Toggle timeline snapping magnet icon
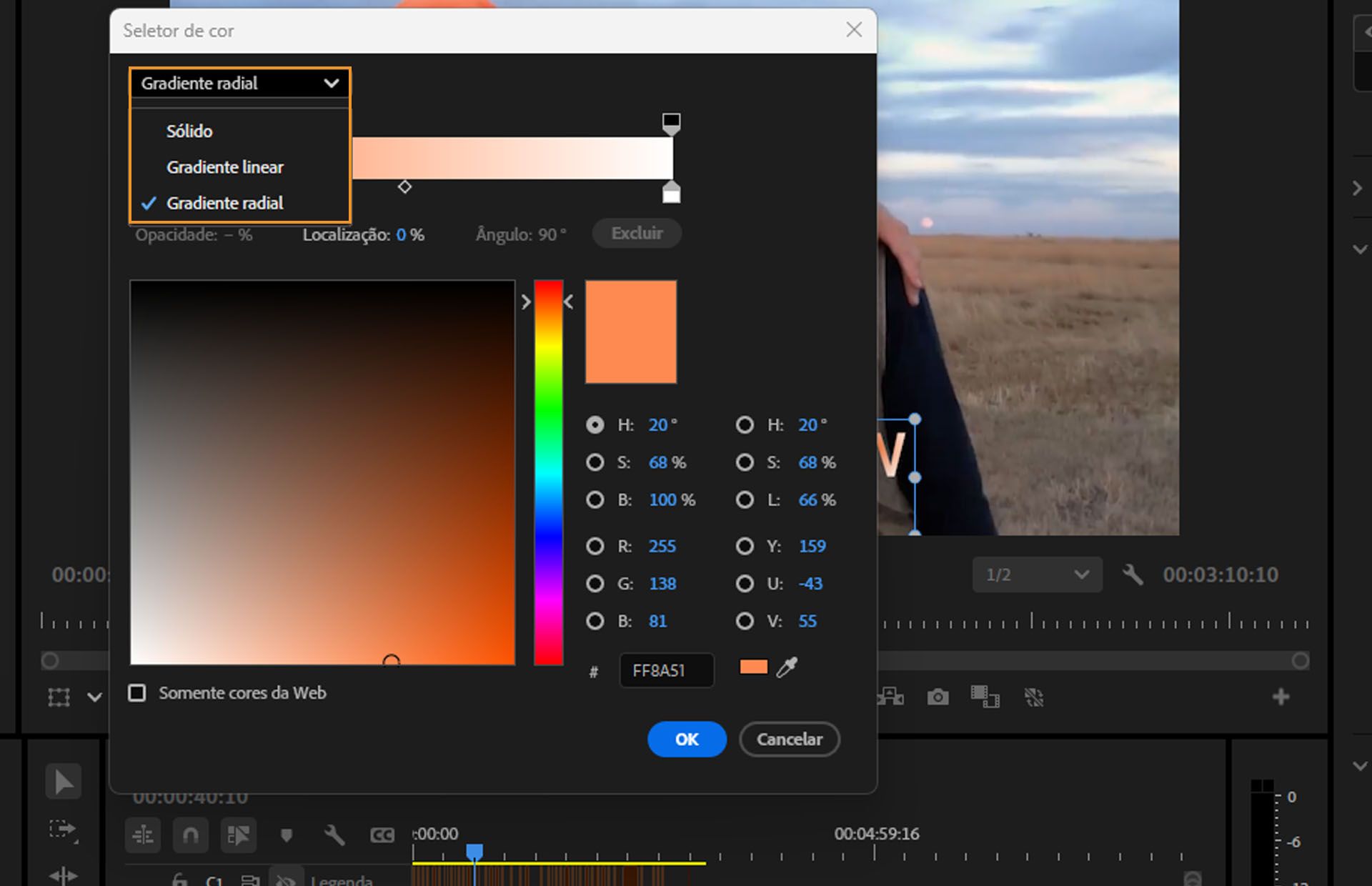The height and width of the screenshot is (886, 1372). click(x=190, y=835)
